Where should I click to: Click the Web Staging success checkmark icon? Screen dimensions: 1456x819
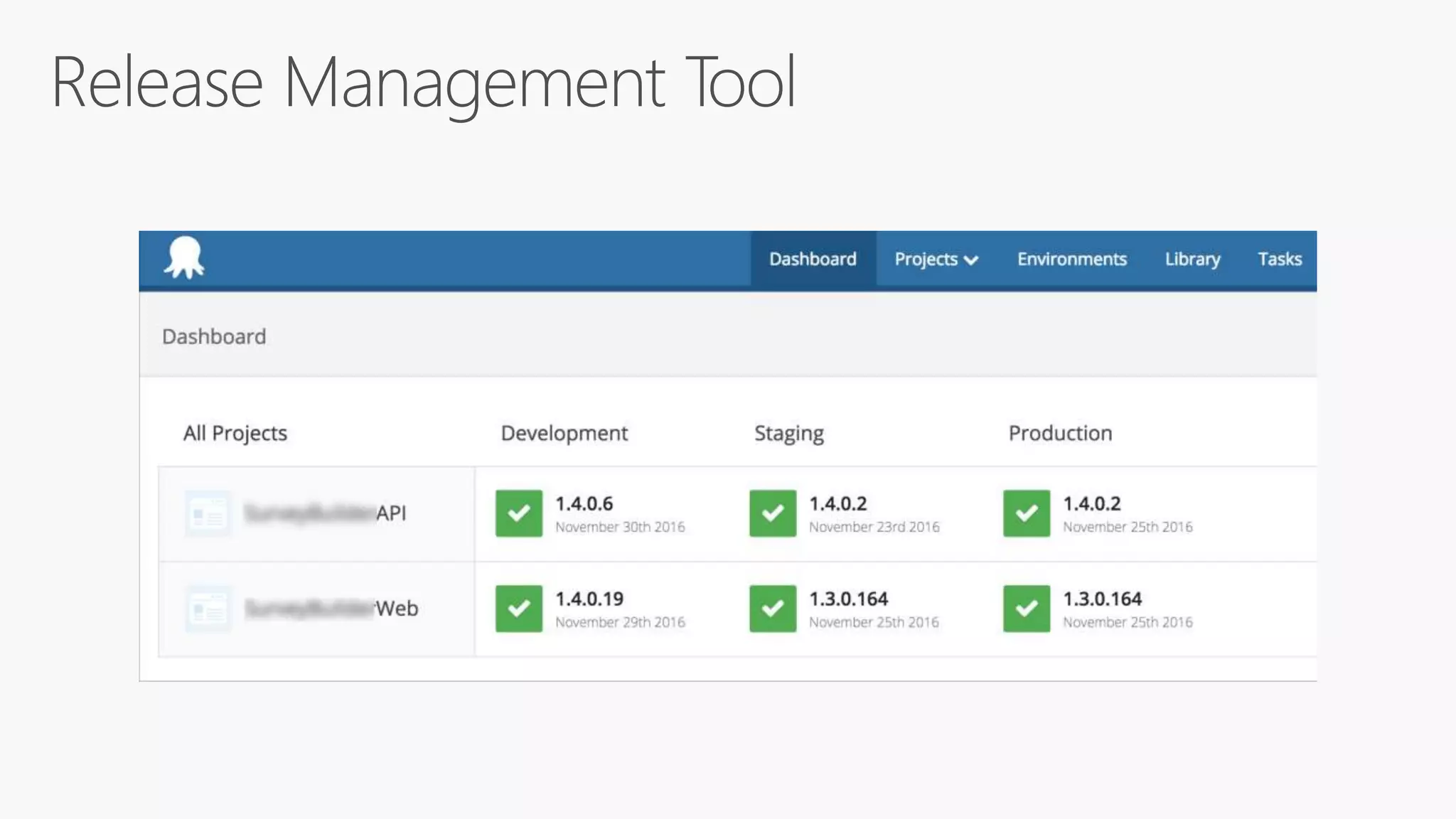pyautogui.click(x=773, y=609)
